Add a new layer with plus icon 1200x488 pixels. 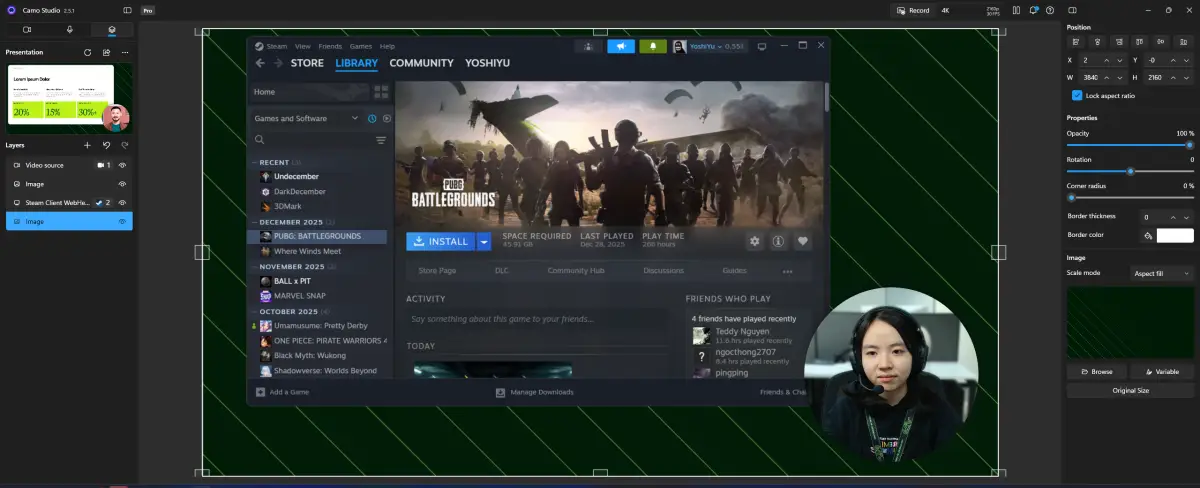pyautogui.click(x=87, y=145)
